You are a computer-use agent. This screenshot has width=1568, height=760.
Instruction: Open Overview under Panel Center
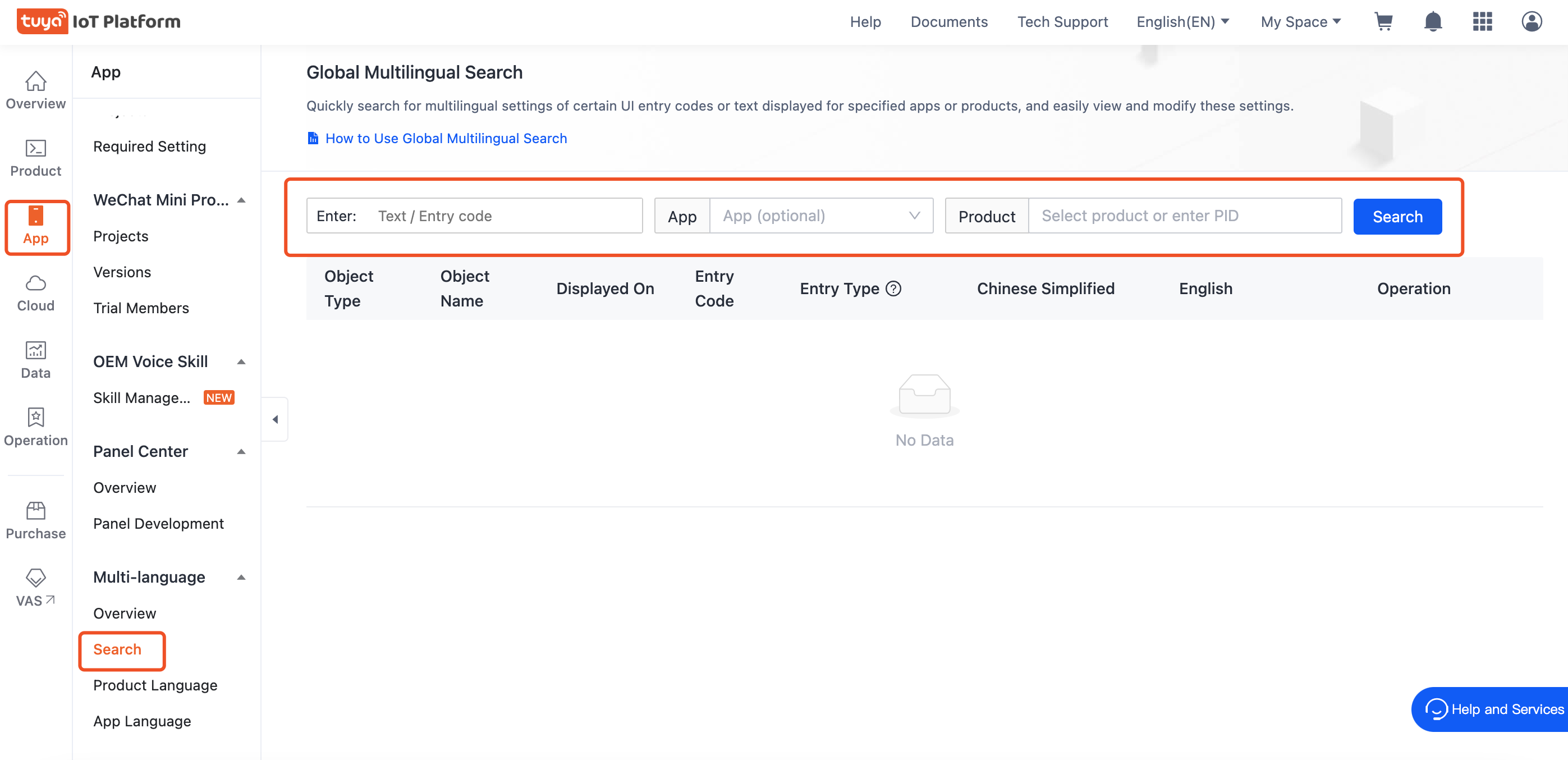pos(124,488)
